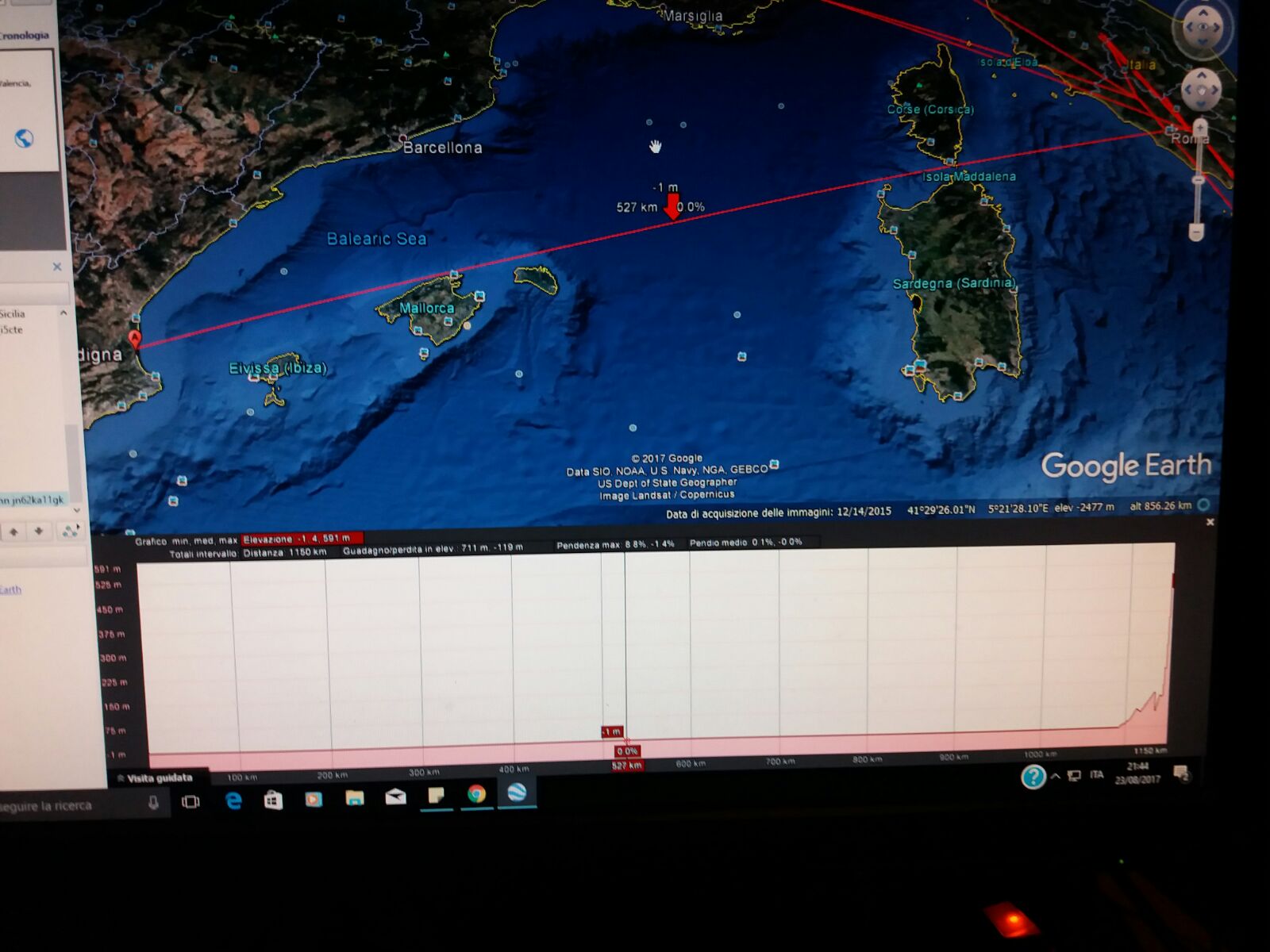Viewport: 1270px width, 952px height.
Task: Click the Cortana microphone icon
Action: point(153,802)
